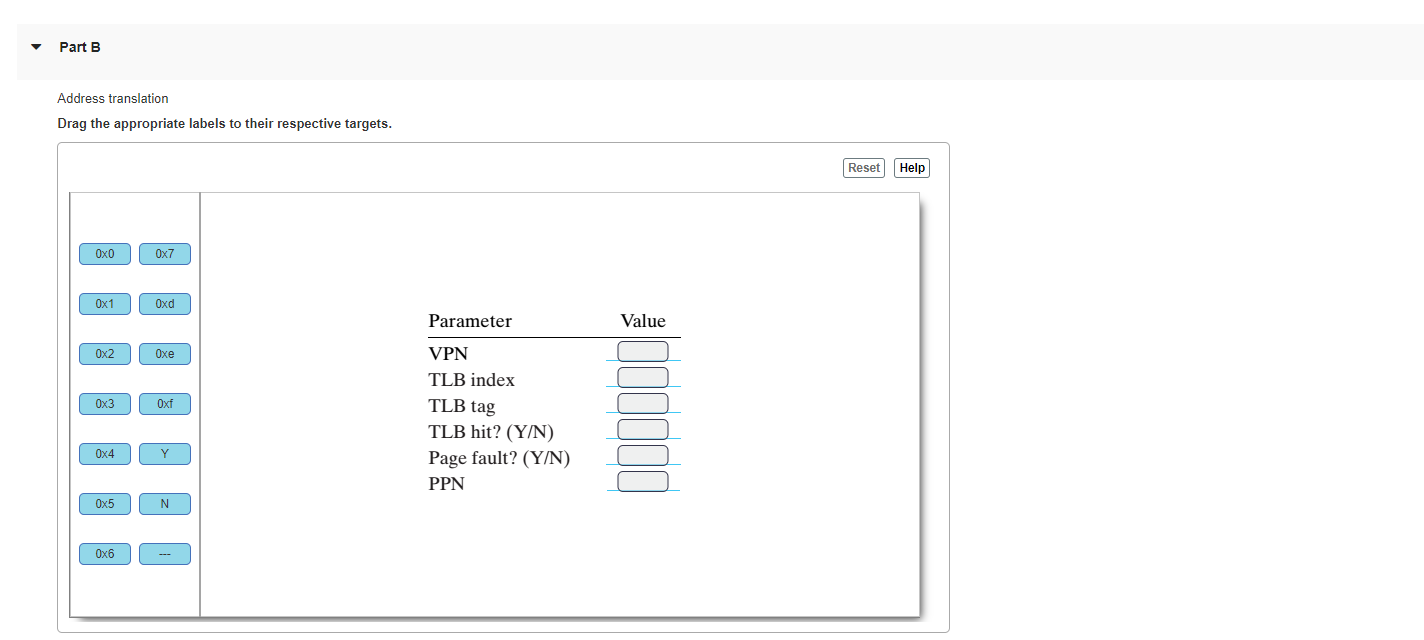This screenshot has width=1424, height=640.
Task: Select the 0x1 draggable label
Action: 104,303
